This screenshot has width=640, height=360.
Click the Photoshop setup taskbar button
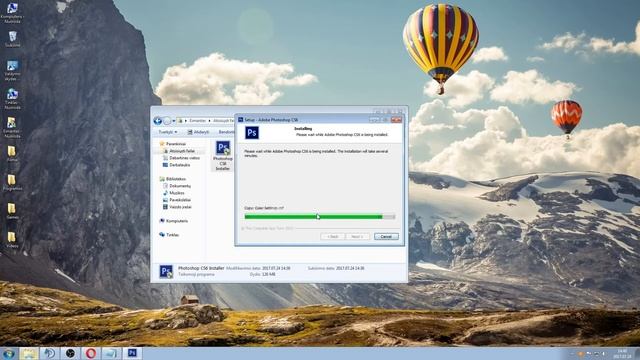132,353
